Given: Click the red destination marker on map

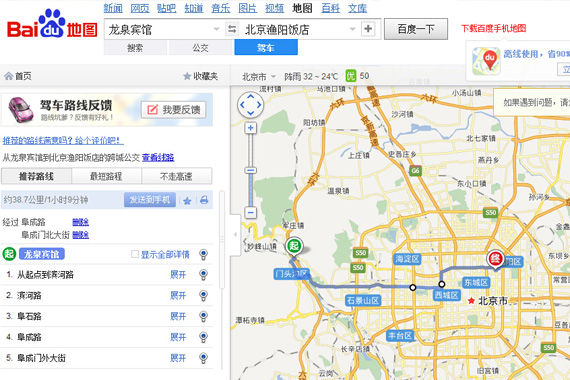Looking at the screenshot, I should pyautogui.click(x=495, y=260).
